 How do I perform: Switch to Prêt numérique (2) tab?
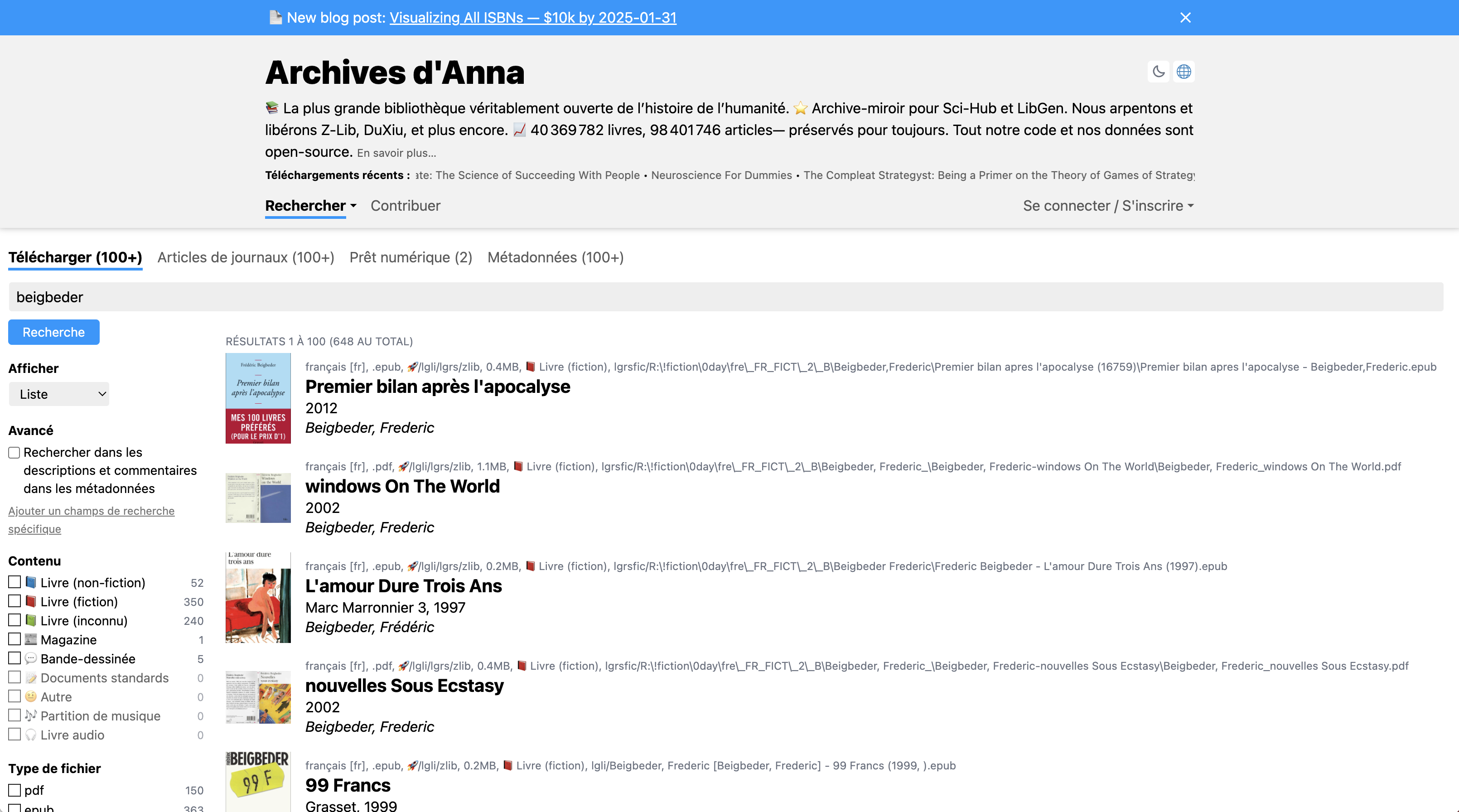pyautogui.click(x=411, y=258)
